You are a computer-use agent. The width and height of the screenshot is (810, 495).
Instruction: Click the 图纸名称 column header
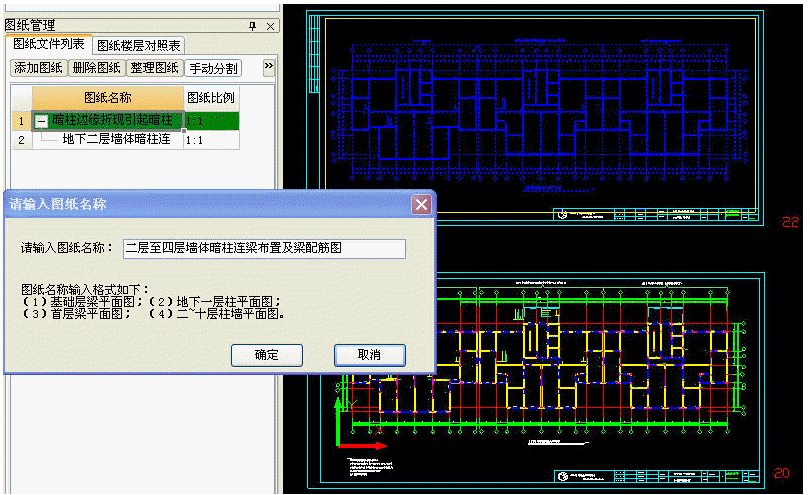107,98
